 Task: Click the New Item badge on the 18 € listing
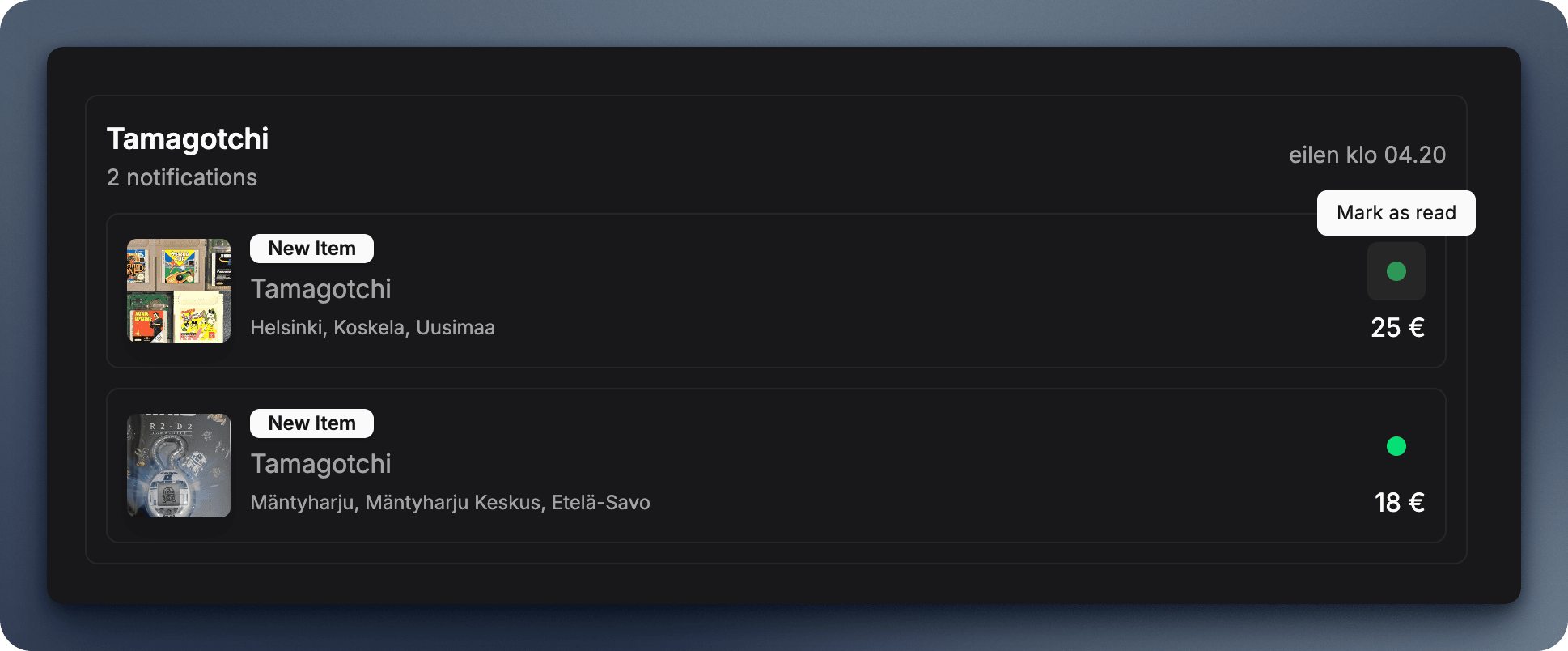(x=311, y=423)
